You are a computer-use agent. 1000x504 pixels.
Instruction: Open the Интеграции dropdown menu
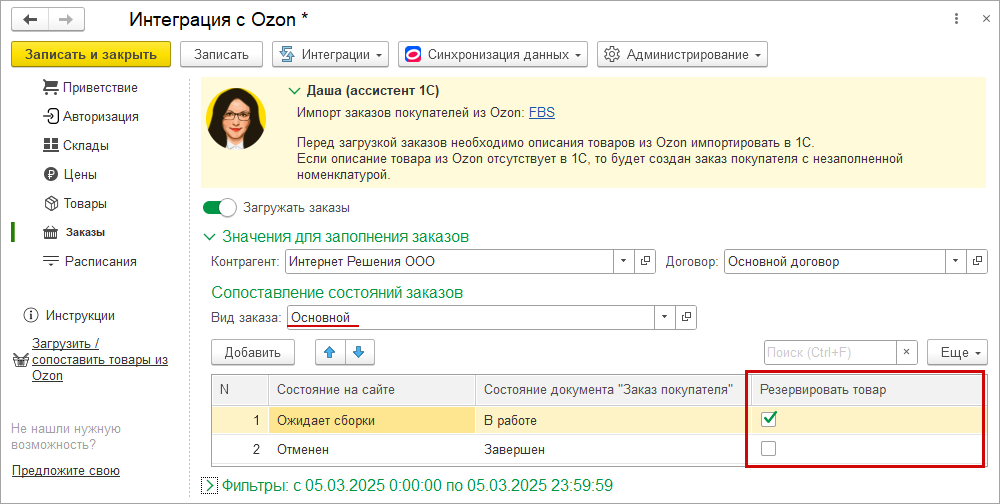(330, 54)
